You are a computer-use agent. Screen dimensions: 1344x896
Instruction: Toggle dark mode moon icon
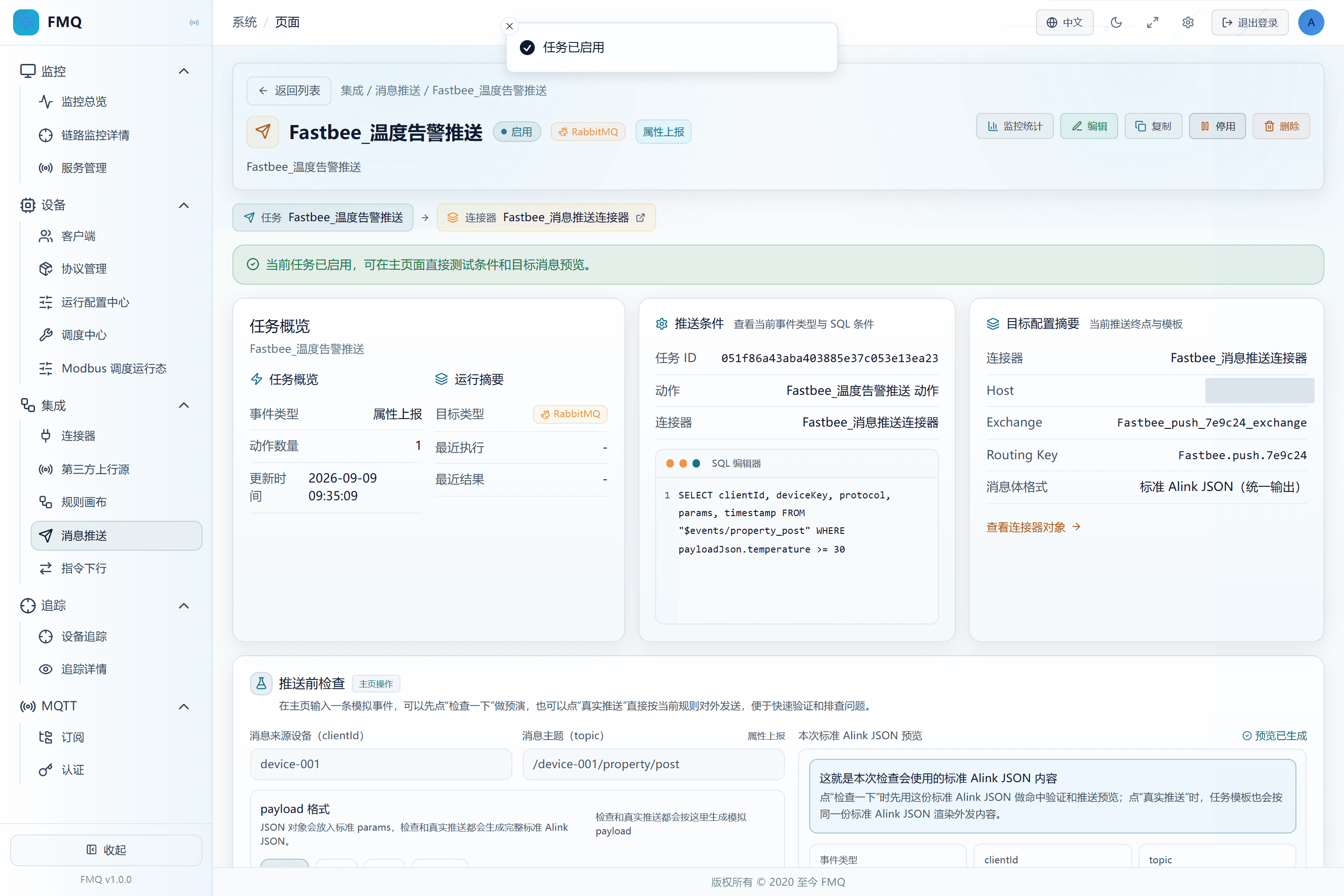1116,22
